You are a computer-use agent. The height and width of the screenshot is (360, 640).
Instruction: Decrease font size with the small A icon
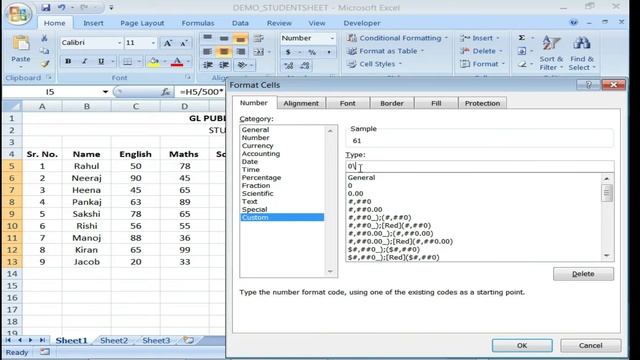(183, 43)
